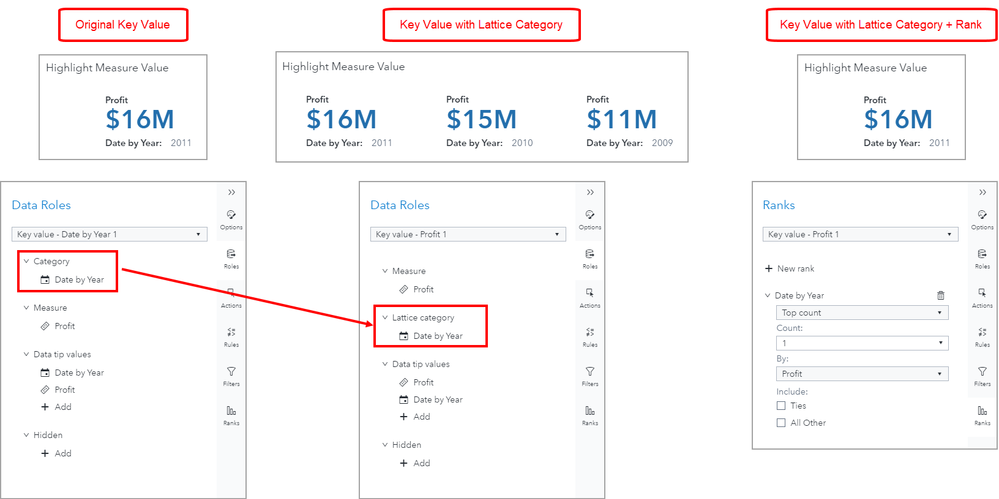The width and height of the screenshot is (999, 499).
Task: Collapse the Measure section in middle panel
Action: [385, 271]
